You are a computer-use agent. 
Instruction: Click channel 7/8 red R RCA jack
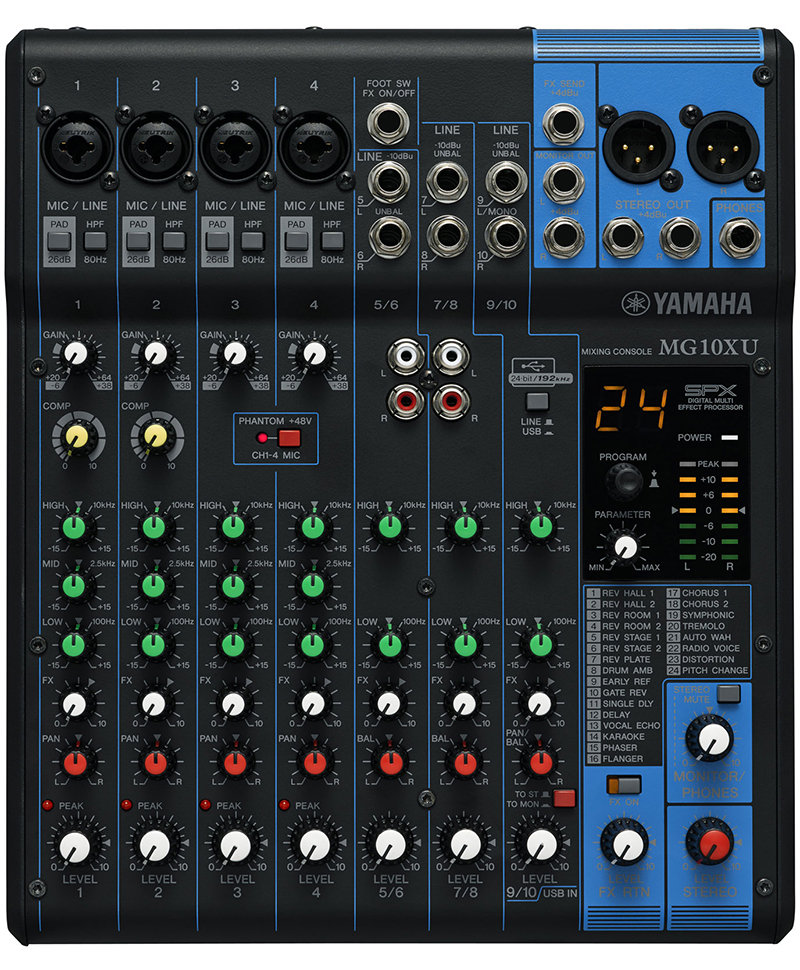pos(450,401)
